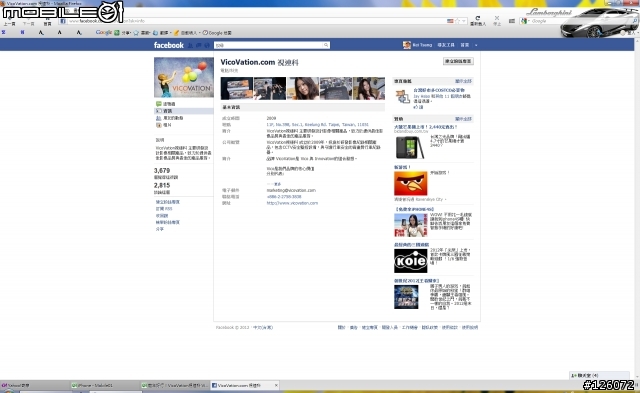
Task: Open the second photo thumbnail in strip
Action: [x=270, y=88]
